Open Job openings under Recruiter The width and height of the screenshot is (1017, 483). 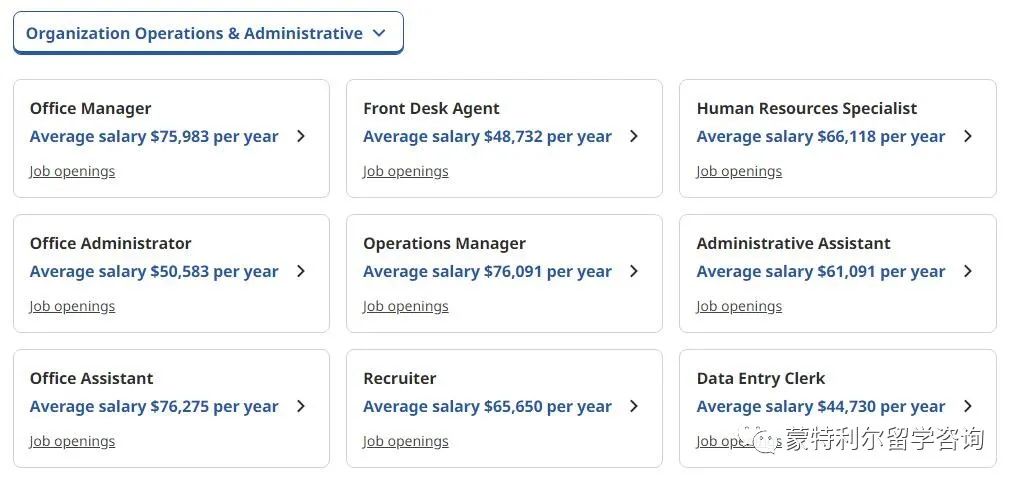tap(405, 441)
